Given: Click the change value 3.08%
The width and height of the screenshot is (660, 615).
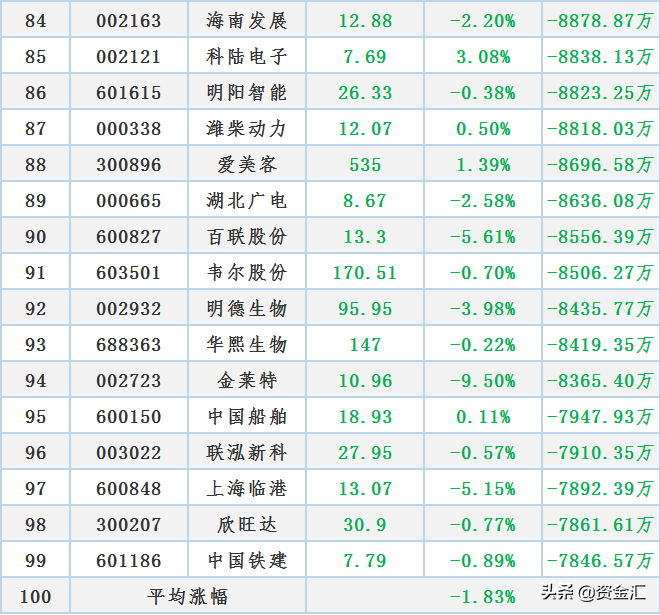Looking at the screenshot, I should point(483,57).
